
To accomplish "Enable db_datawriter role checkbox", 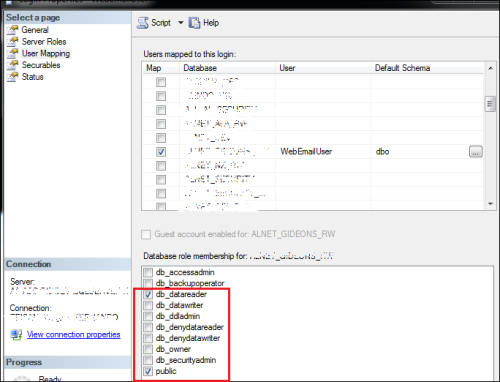I will (x=148, y=306).
